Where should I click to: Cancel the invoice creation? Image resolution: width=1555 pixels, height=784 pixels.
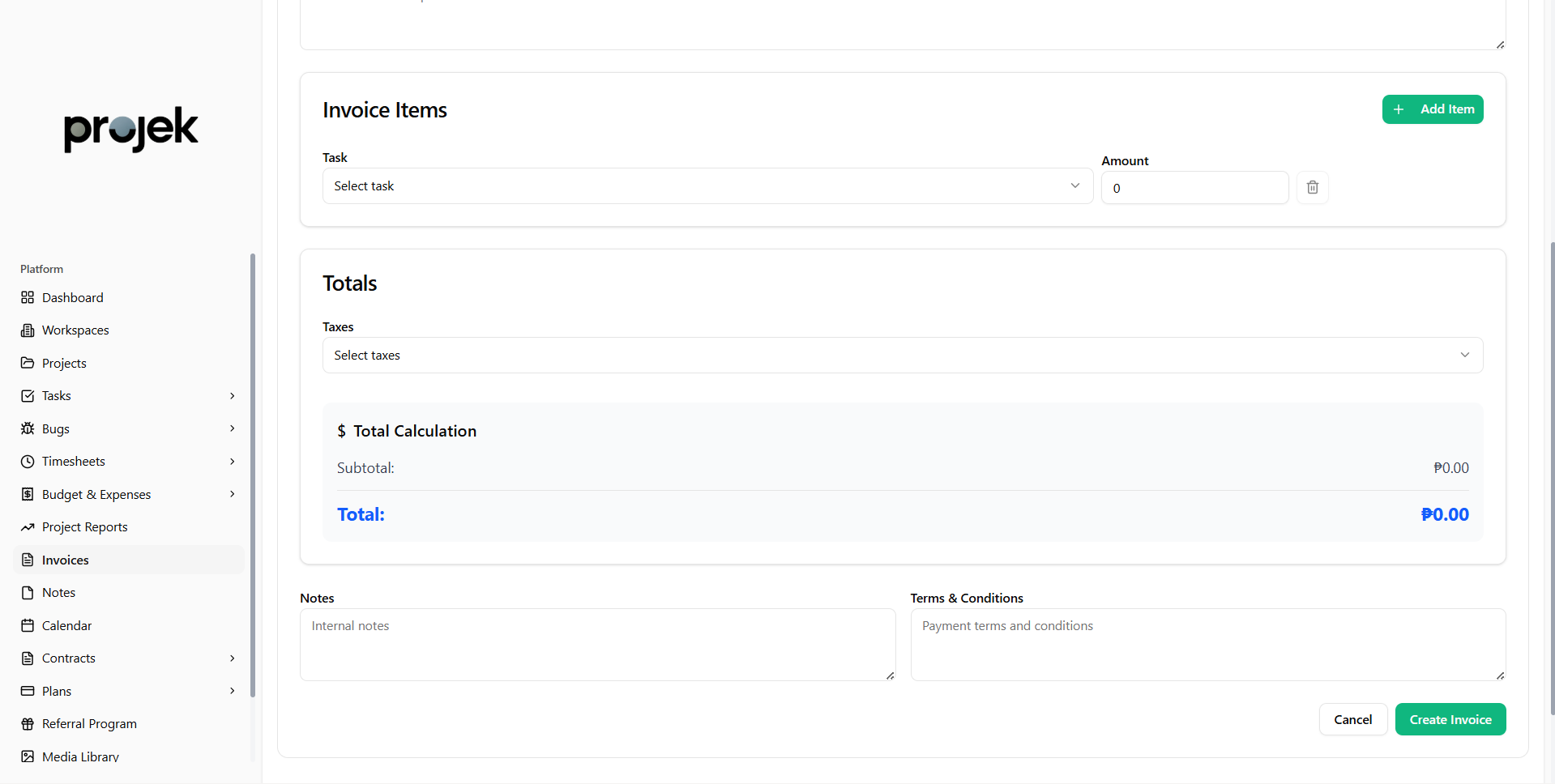pyautogui.click(x=1352, y=719)
